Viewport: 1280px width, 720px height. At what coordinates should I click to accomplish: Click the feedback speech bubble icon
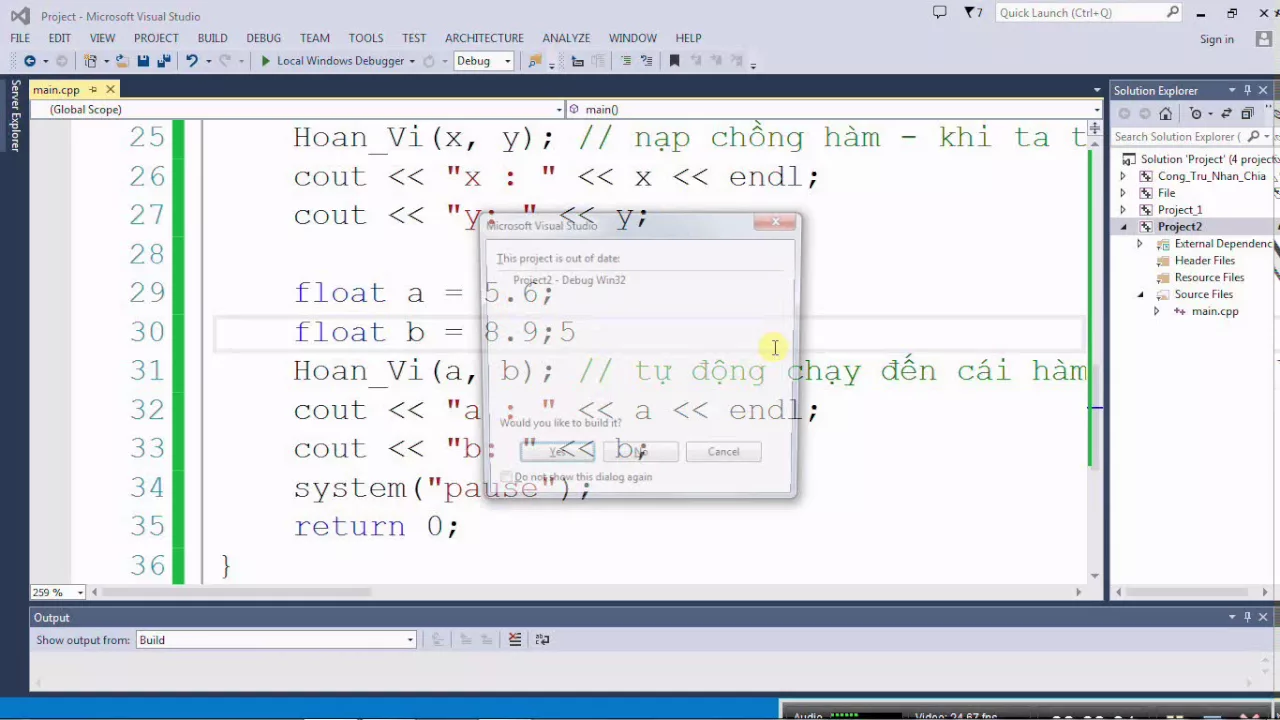(x=939, y=13)
